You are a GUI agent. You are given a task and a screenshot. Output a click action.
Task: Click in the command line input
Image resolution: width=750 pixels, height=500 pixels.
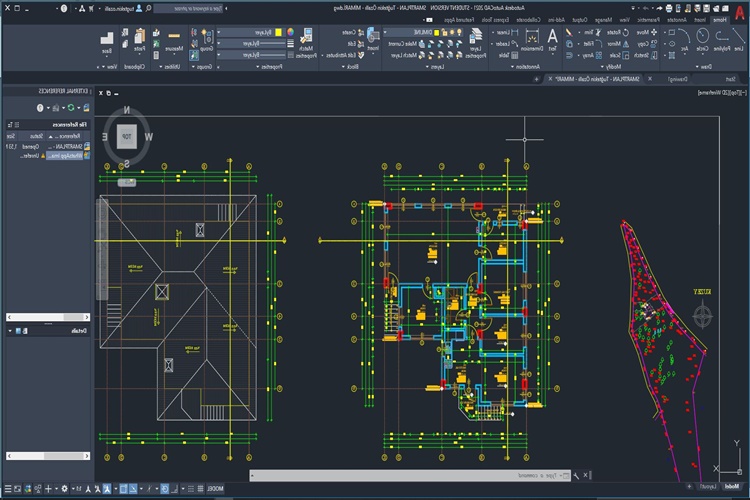coord(409,475)
